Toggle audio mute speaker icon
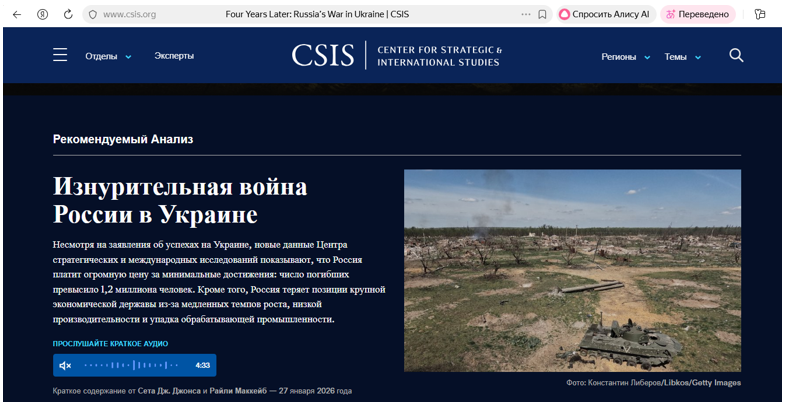This screenshot has height=402, width=786. click(65, 365)
